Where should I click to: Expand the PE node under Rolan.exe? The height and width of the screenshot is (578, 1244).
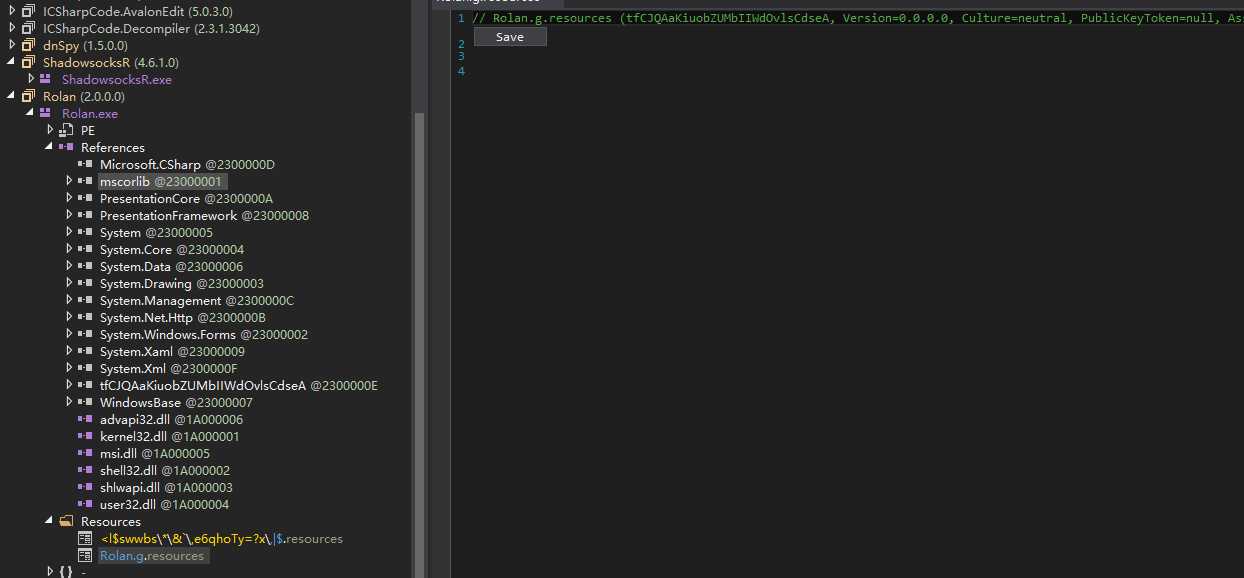click(50, 130)
